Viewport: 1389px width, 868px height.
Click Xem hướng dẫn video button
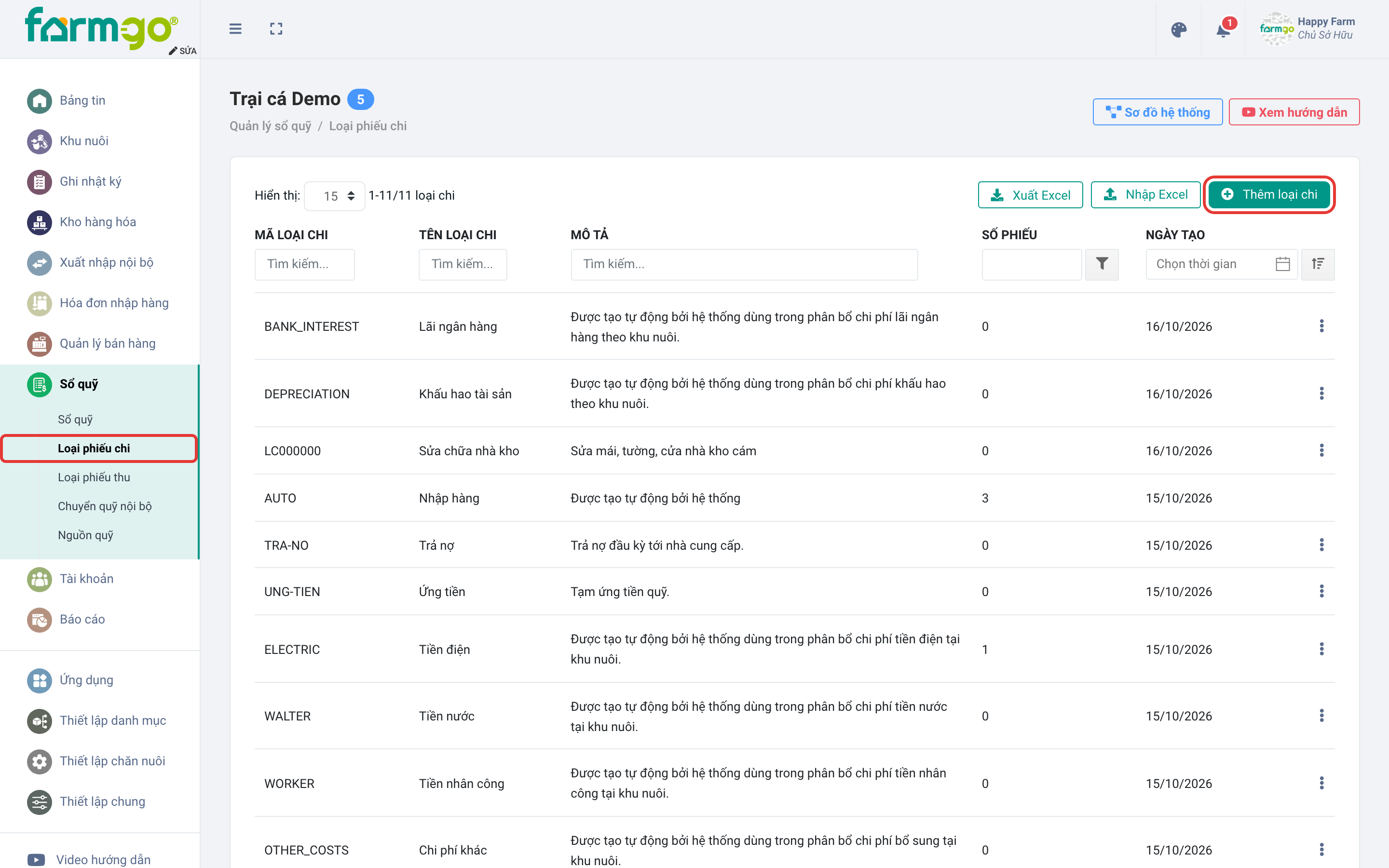[1294, 112]
